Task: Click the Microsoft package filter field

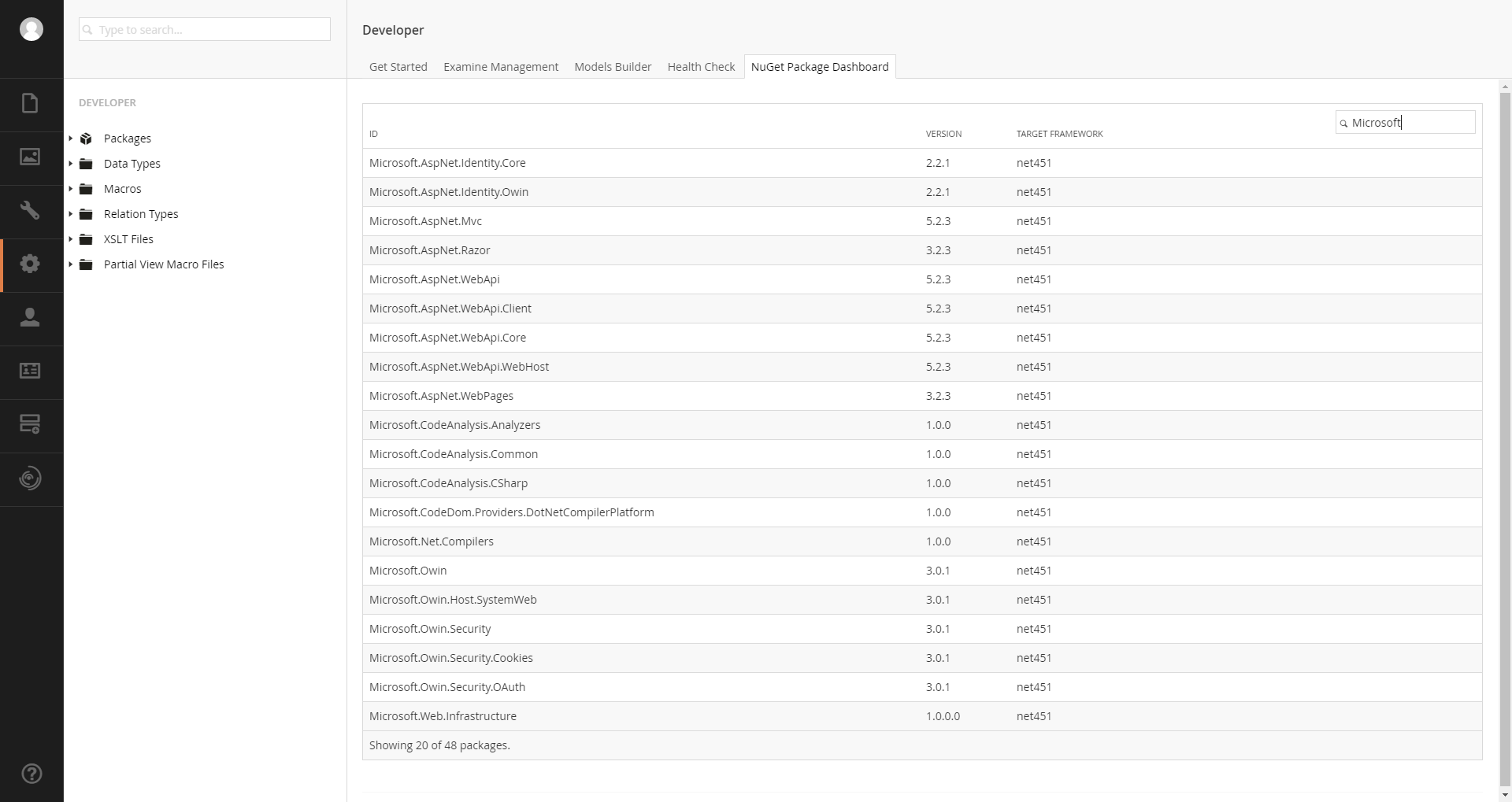Action: [x=1406, y=122]
